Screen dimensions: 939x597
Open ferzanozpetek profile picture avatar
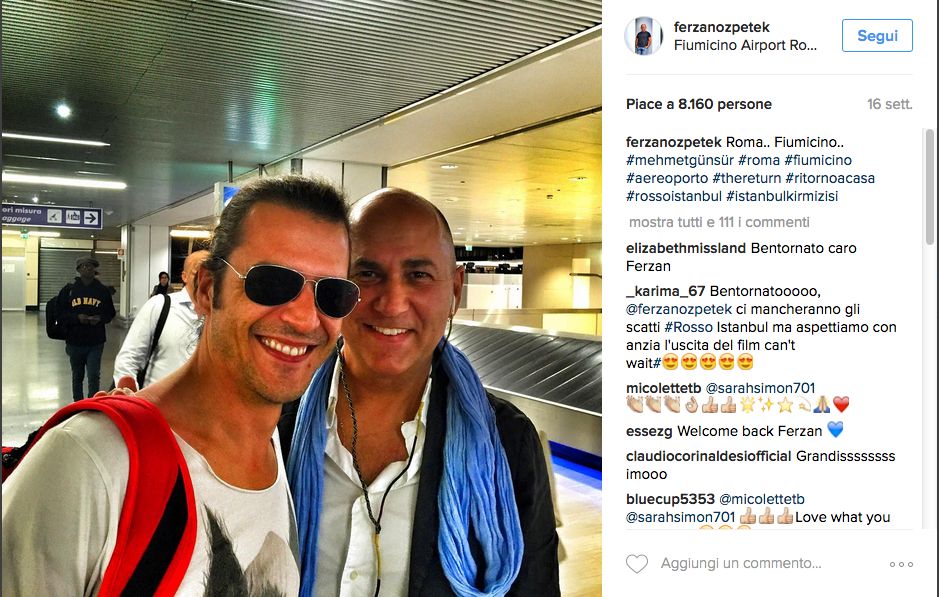[x=643, y=36]
